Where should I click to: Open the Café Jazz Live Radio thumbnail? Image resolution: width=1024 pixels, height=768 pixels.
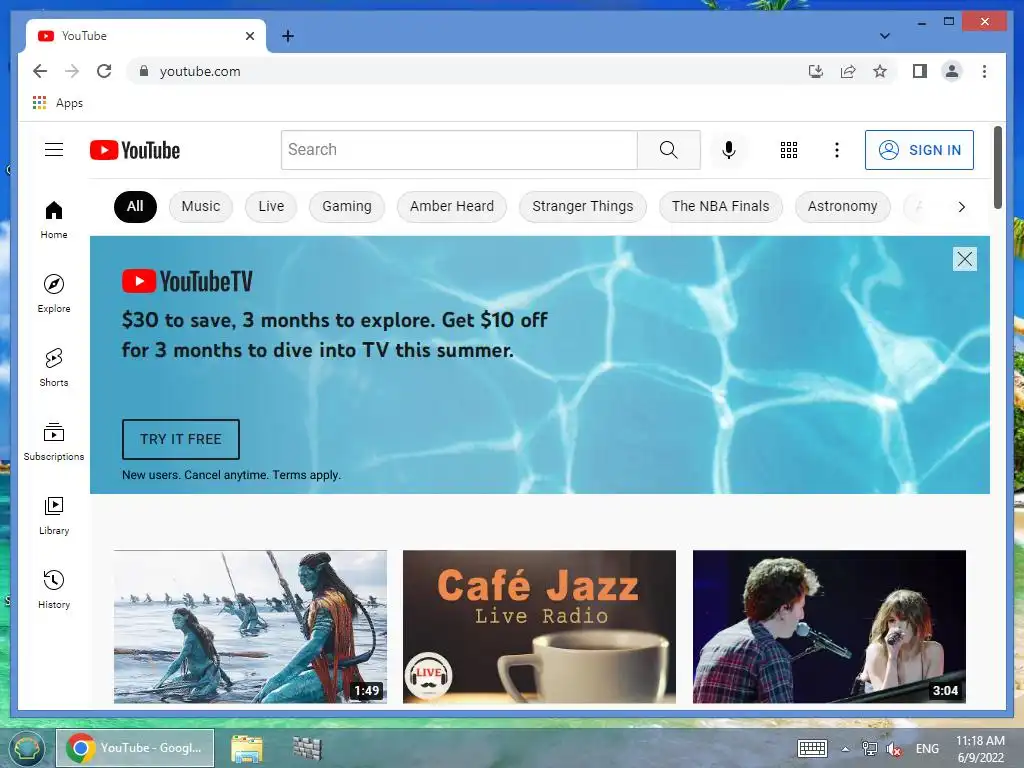point(539,627)
